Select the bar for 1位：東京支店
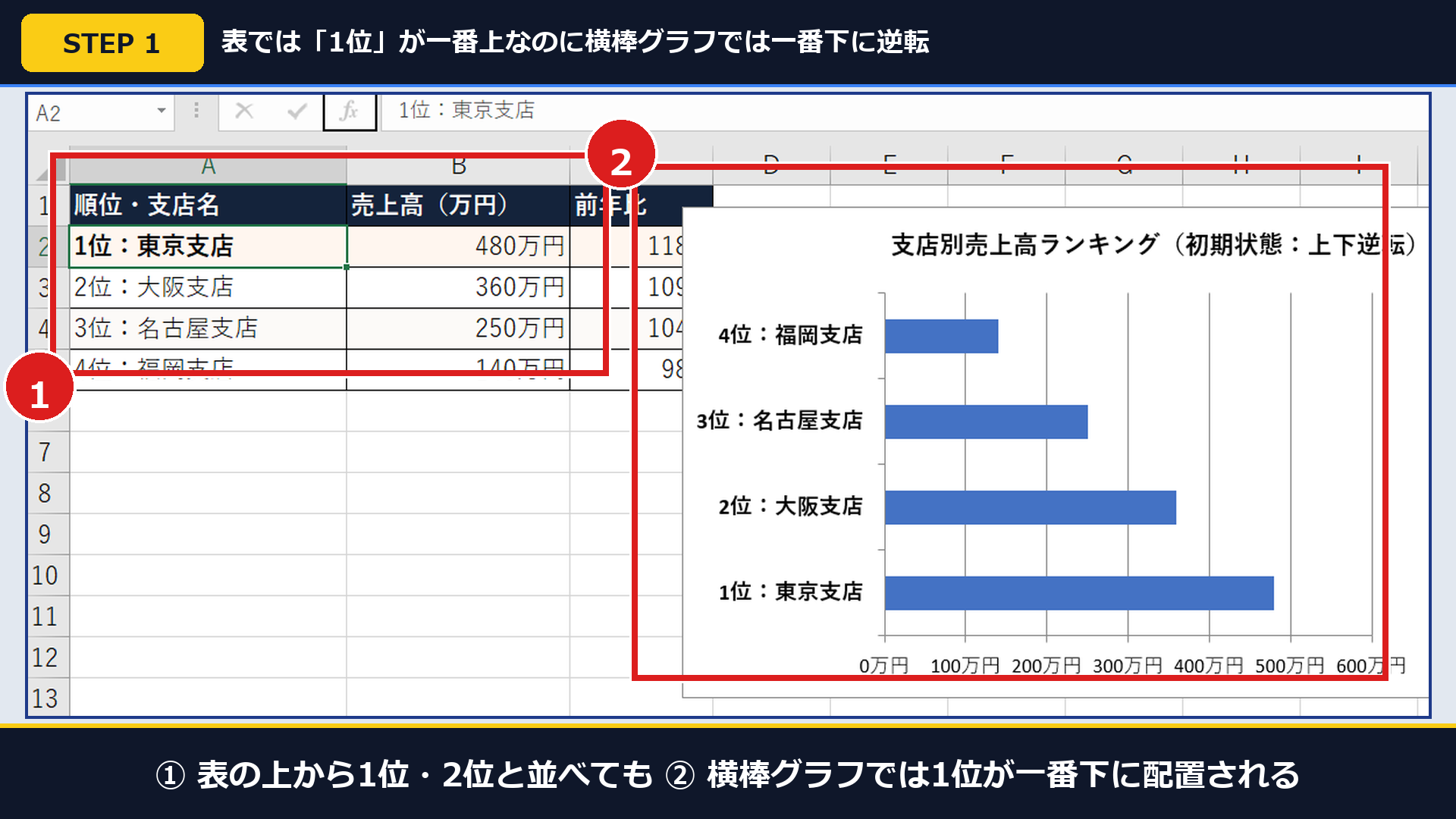This screenshot has height=819, width=1456. coord(1079,593)
